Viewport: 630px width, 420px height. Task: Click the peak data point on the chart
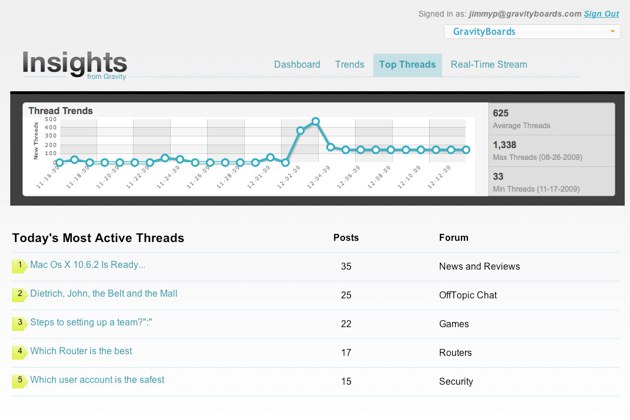315,122
